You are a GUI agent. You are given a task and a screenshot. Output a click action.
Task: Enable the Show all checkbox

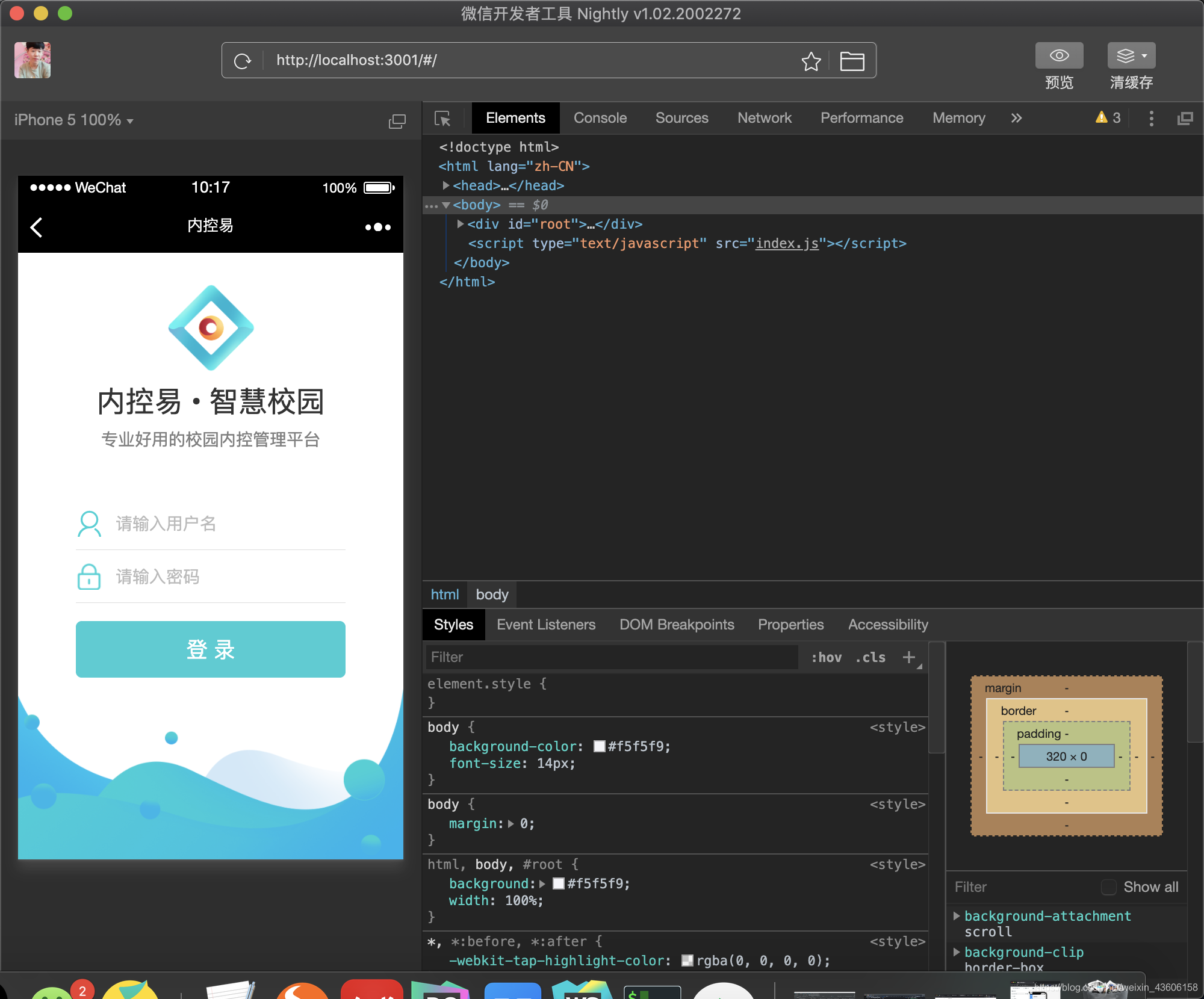(x=1108, y=887)
